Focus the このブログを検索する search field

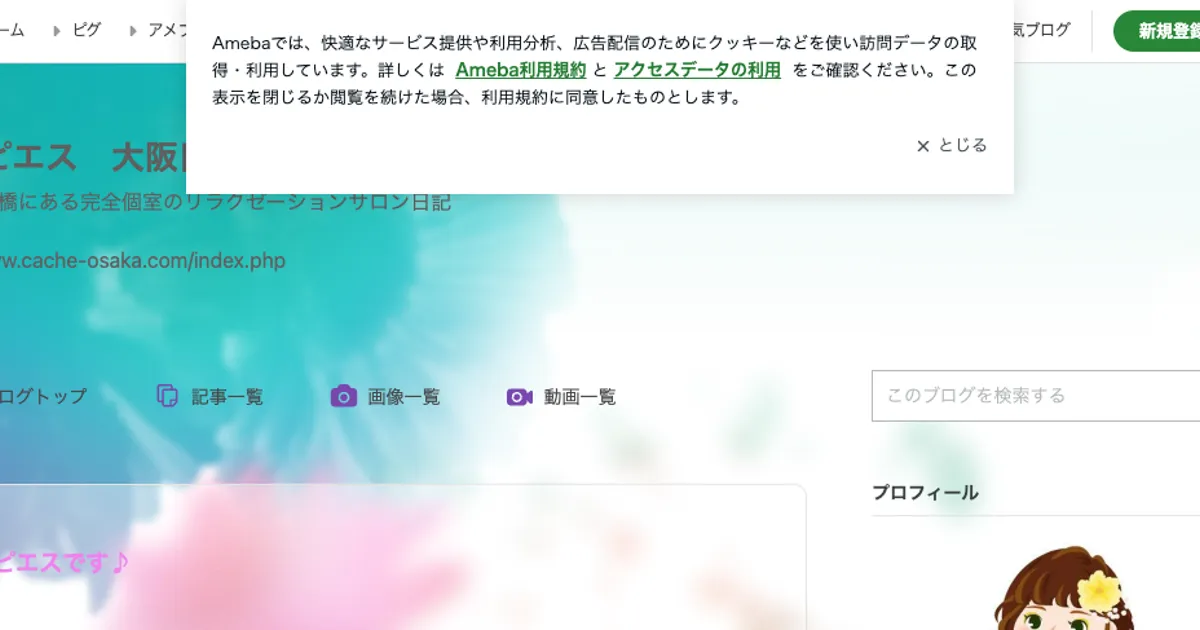tap(1036, 395)
